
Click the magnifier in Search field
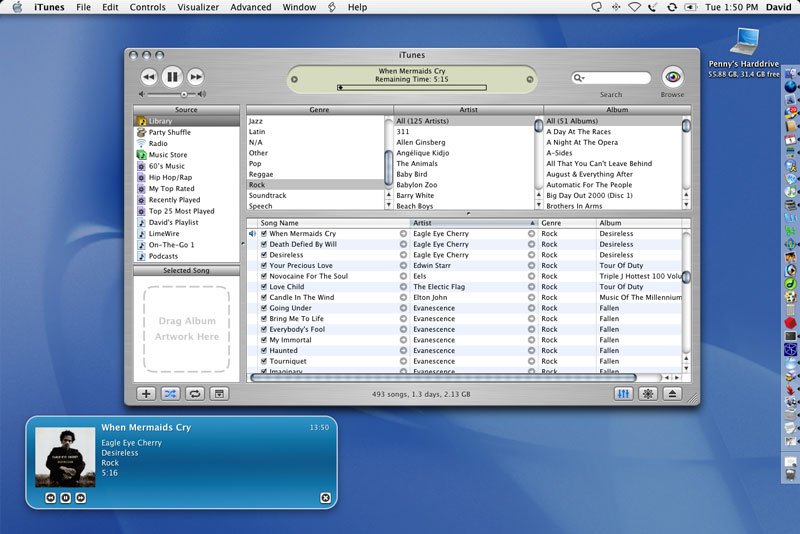click(x=578, y=78)
